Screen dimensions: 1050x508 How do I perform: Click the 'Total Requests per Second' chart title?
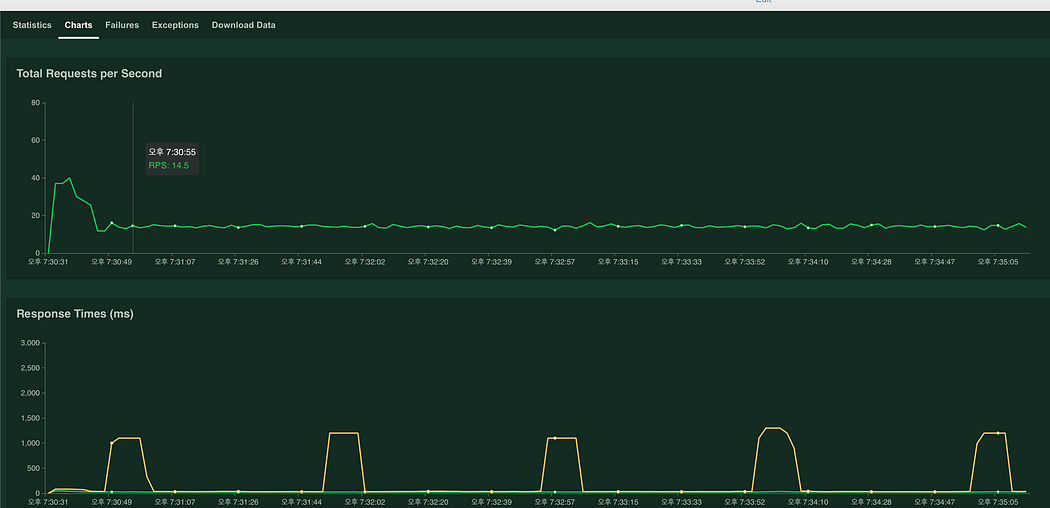coord(89,74)
